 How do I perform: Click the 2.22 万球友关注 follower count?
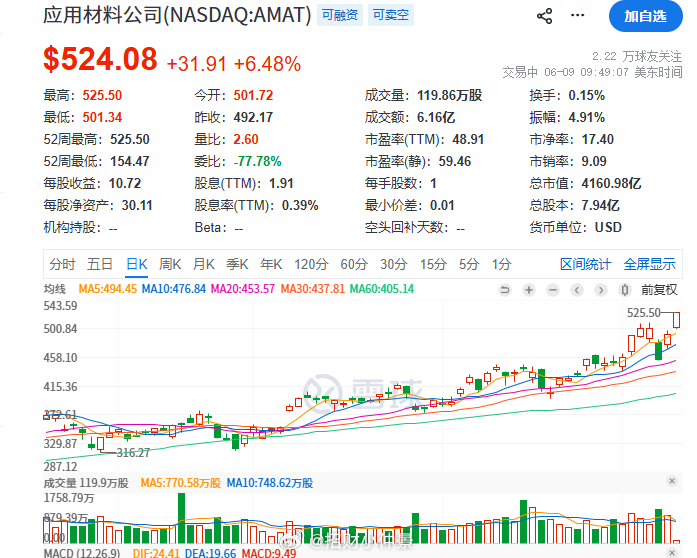637,56
